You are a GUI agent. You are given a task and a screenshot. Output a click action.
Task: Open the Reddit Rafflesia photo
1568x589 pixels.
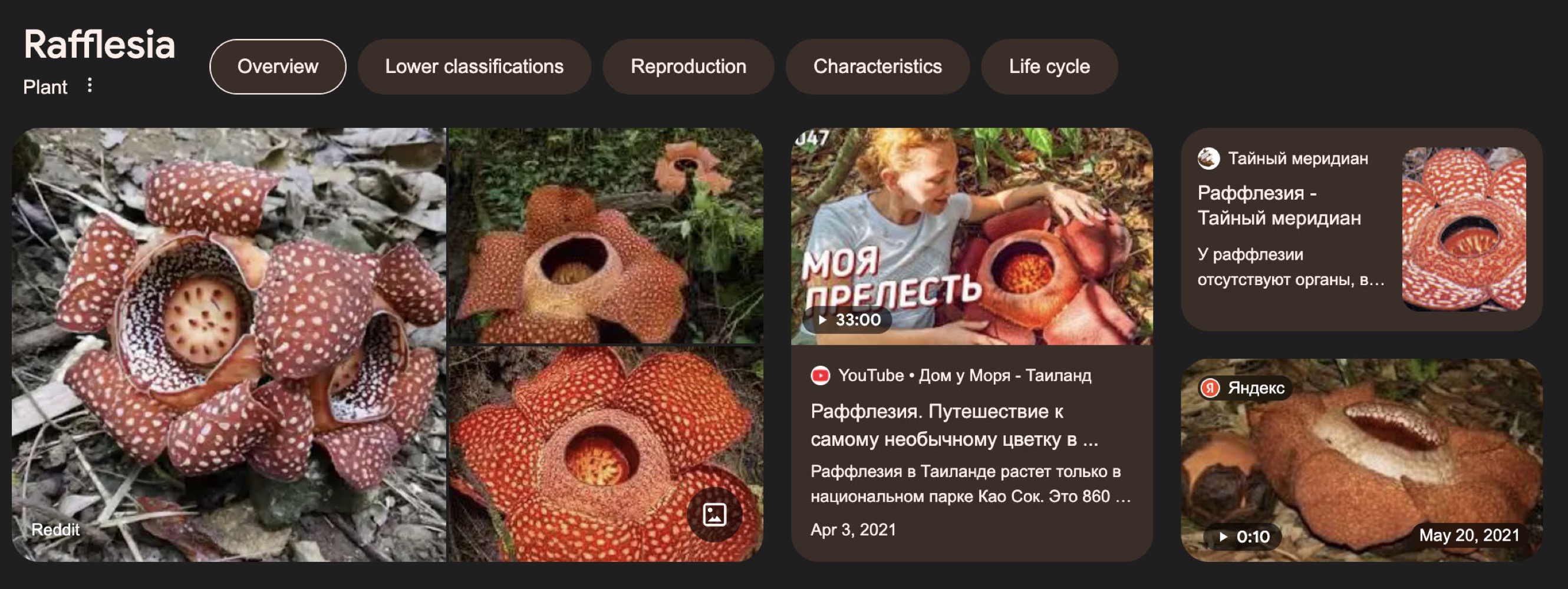[x=228, y=344]
